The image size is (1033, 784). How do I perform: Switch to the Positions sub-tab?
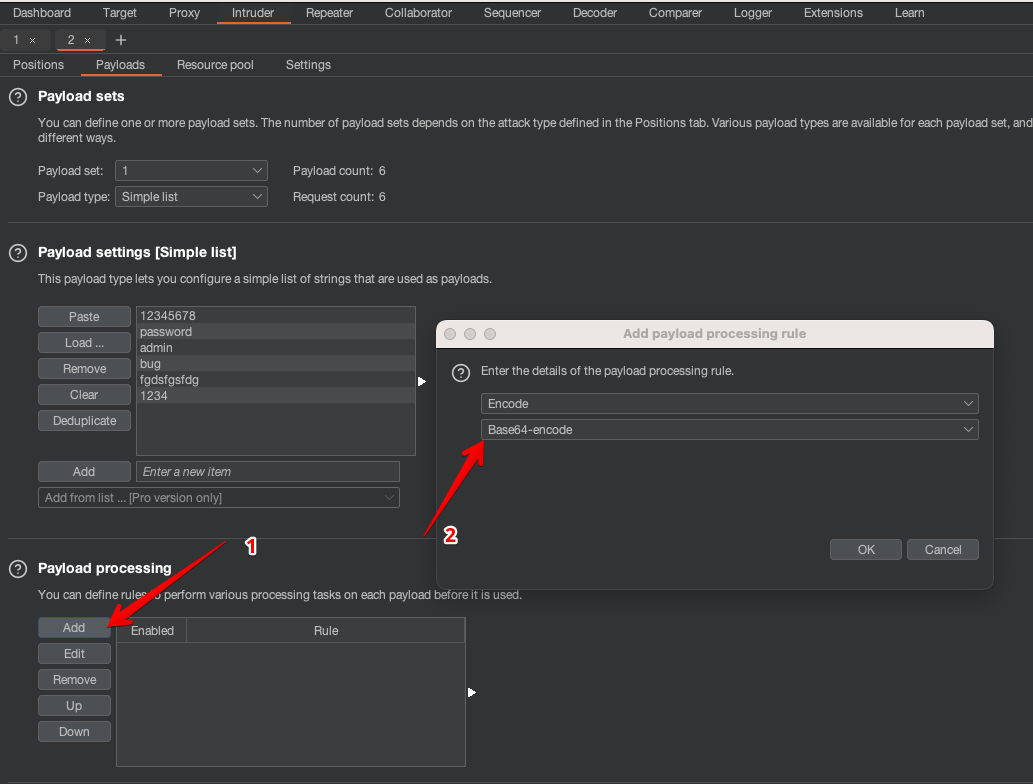39,65
